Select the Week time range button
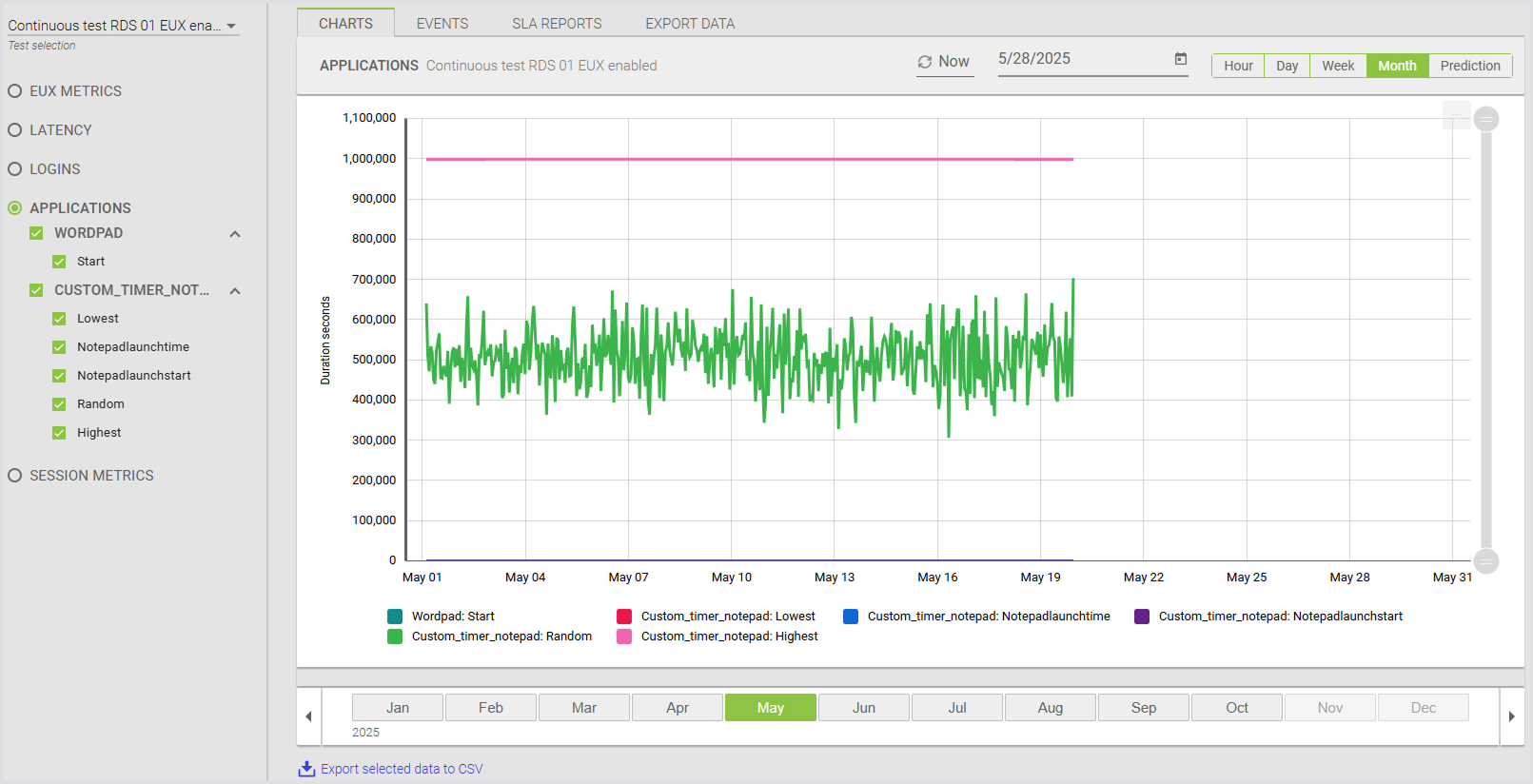Image resolution: width=1533 pixels, height=784 pixels. [x=1337, y=66]
